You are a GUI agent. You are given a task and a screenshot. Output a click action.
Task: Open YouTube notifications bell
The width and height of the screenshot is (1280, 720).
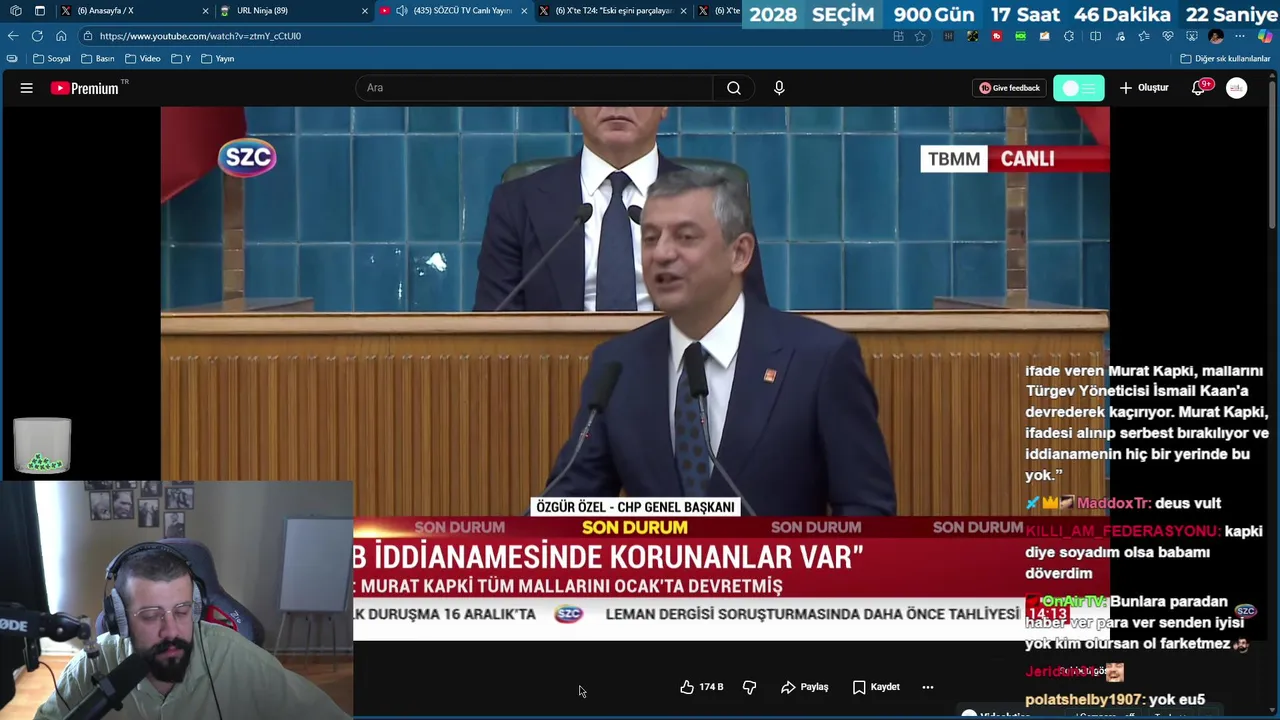click(1198, 88)
